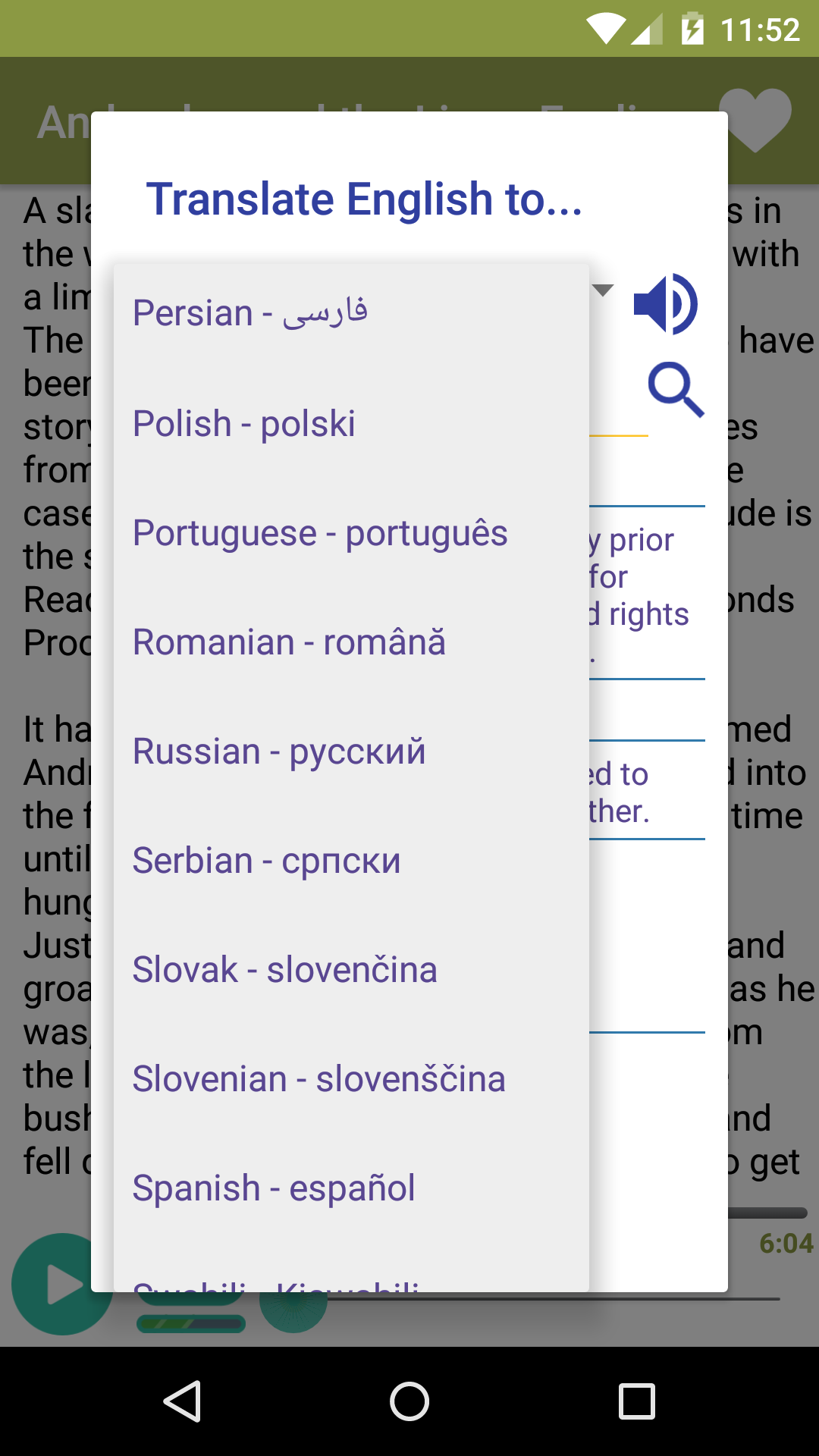
Task: Tap the Wi-Fi status icon
Action: 605,30
